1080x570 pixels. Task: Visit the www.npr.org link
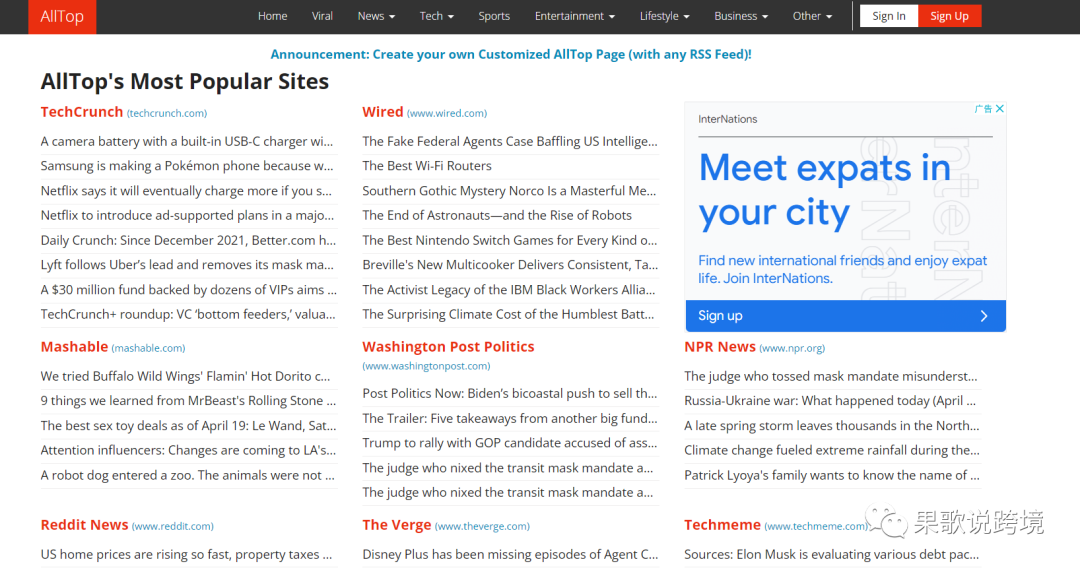point(792,348)
